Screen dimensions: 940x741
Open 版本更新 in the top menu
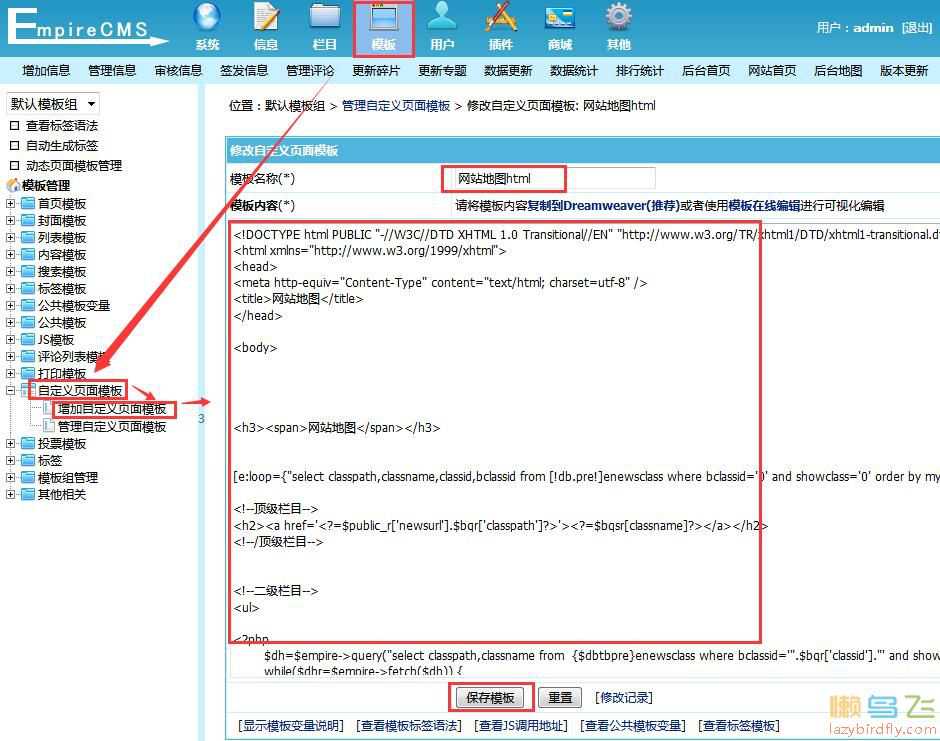pos(904,71)
